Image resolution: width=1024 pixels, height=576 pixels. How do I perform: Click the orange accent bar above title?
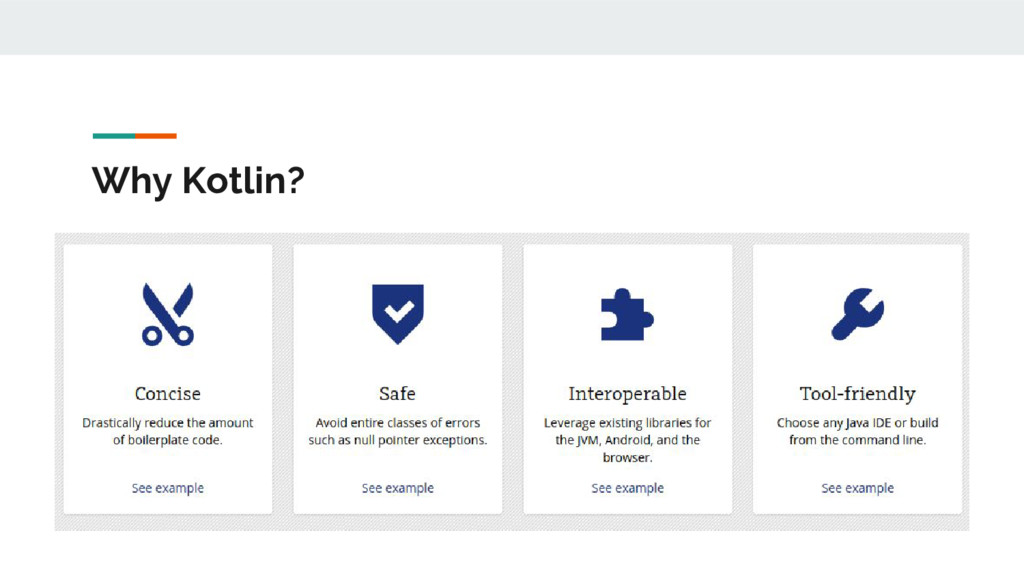coord(156,136)
